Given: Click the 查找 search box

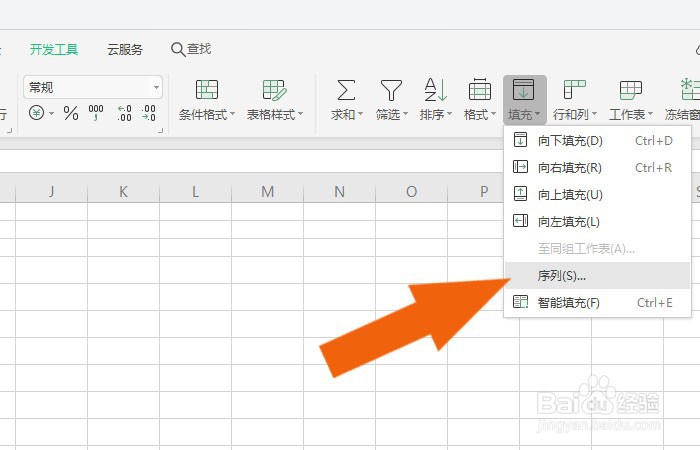Looking at the screenshot, I should click(x=191, y=49).
